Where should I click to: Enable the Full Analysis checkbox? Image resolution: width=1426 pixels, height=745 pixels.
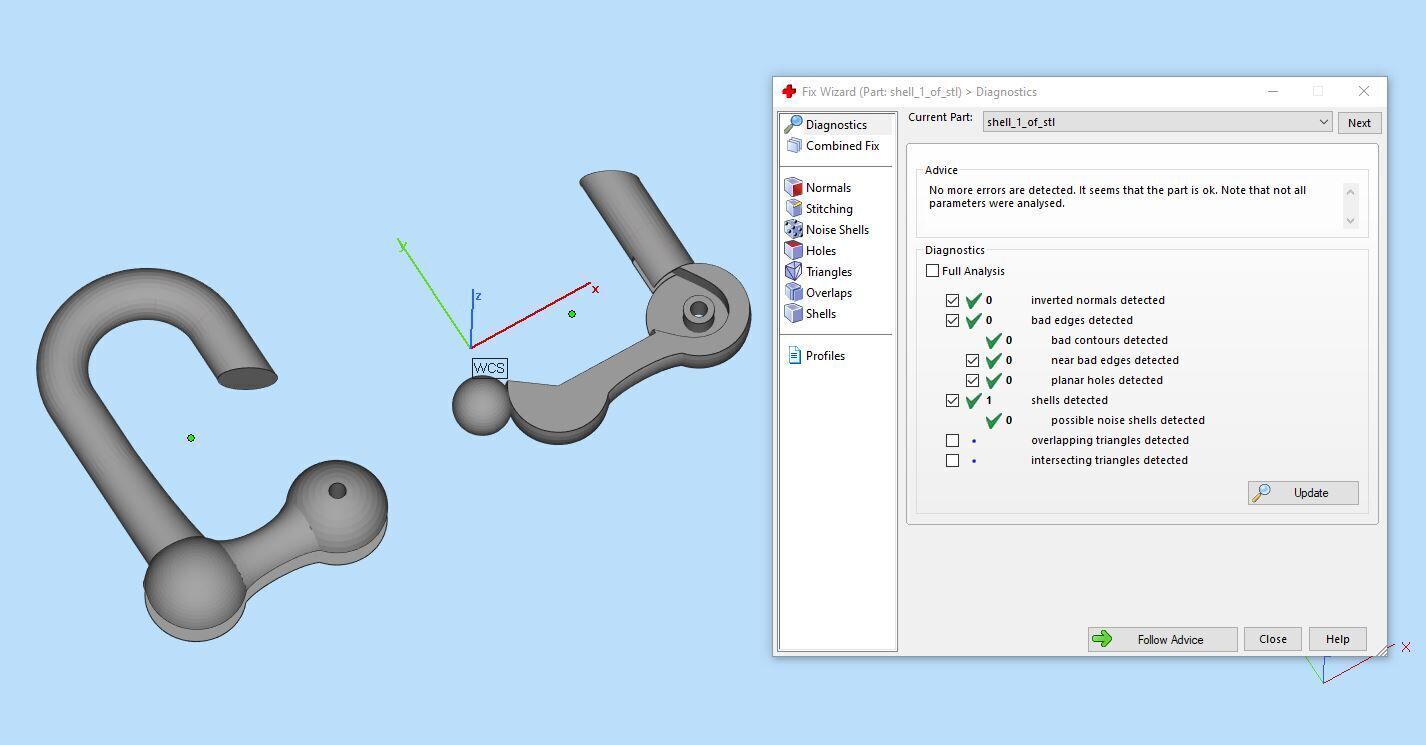pyautogui.click(x=932, y=271)
